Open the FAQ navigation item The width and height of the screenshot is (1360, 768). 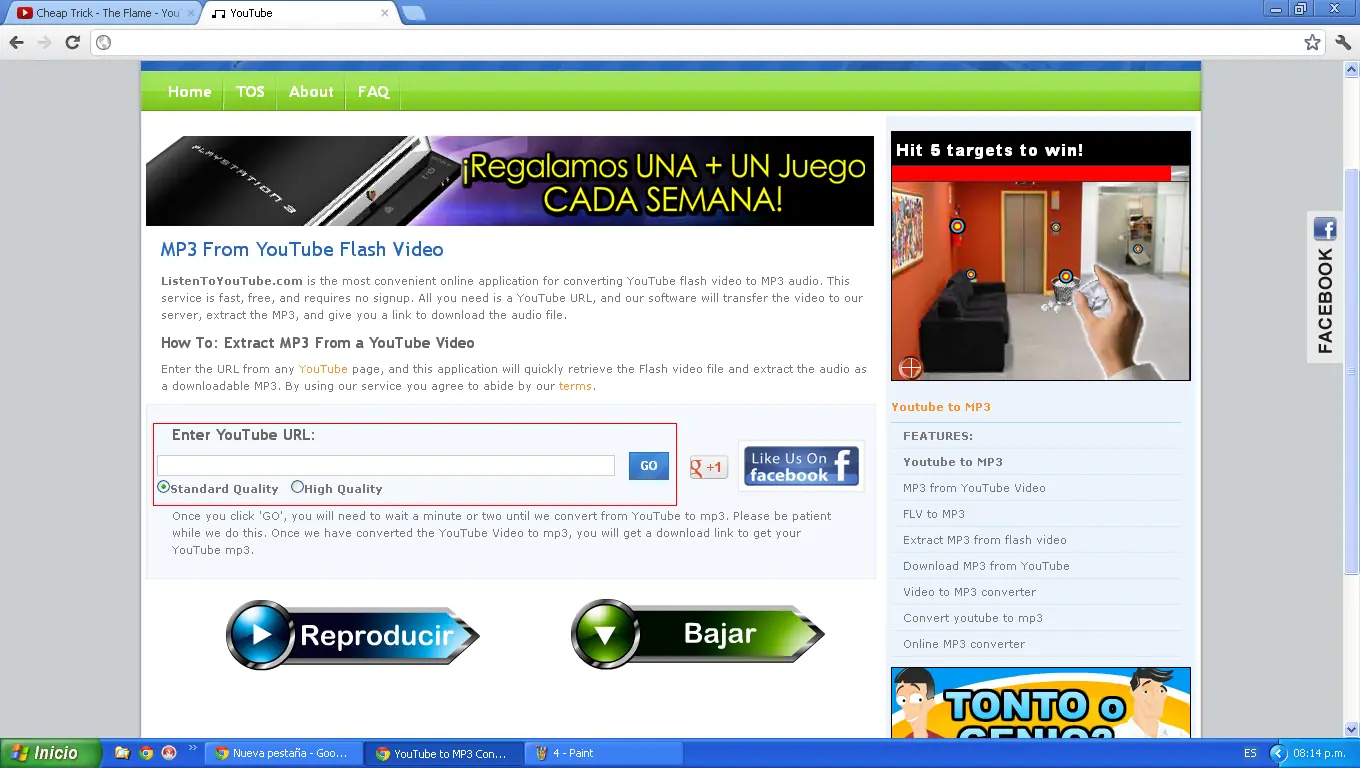click(x=373, y=92)
